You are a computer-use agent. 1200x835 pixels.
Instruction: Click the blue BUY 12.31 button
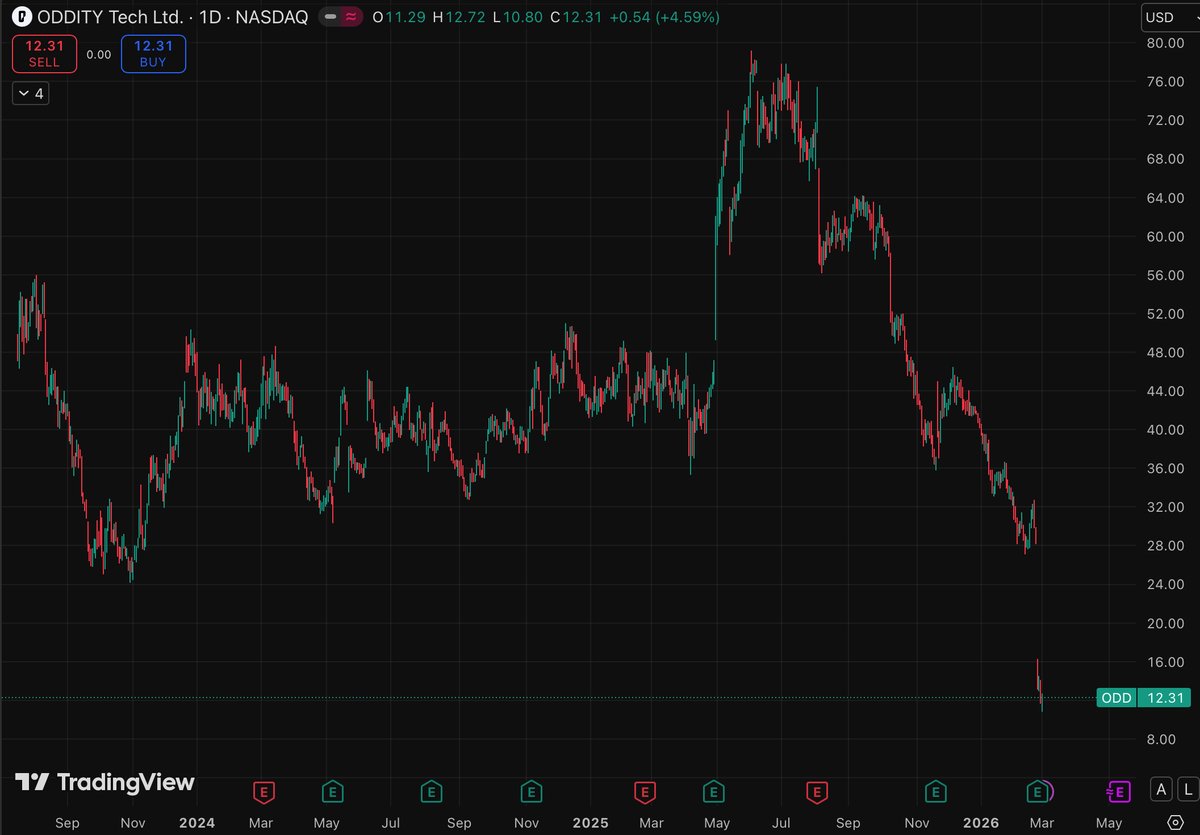tap(153, 54)
